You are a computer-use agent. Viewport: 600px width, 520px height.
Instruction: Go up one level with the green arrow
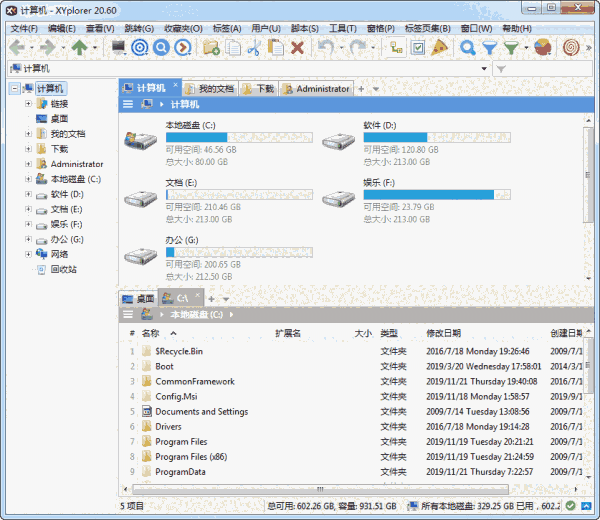click(80, 47)
